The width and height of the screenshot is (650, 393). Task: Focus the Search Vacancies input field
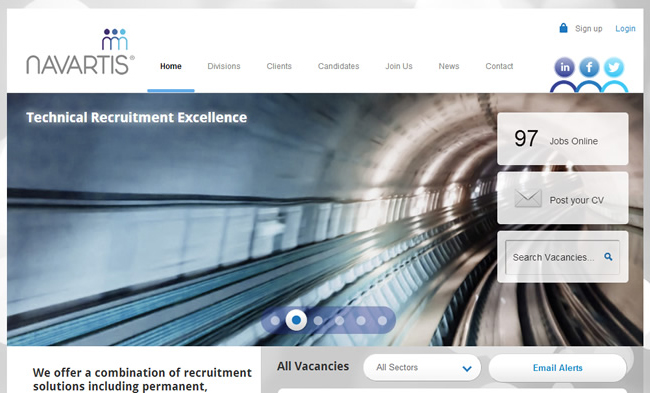click(562, 257)
